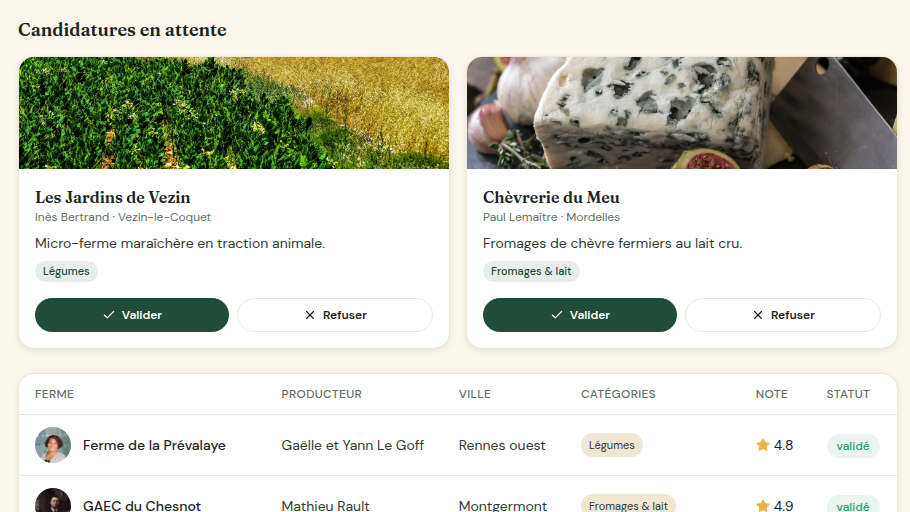The height and width of the screenshot is (512, 910).
Task: Click the Candidatures en attente heading
Action: point(122,30)
